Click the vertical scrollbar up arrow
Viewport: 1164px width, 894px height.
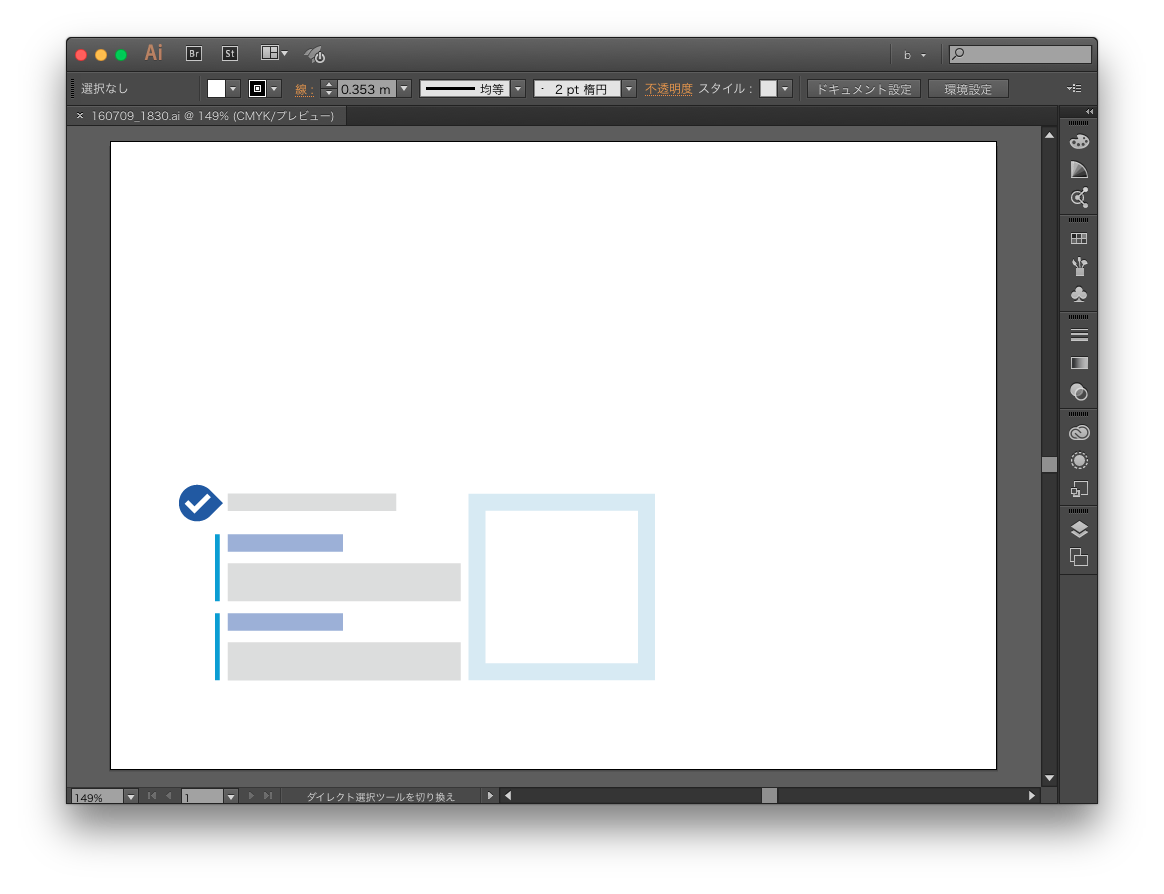coord(1049,135)
